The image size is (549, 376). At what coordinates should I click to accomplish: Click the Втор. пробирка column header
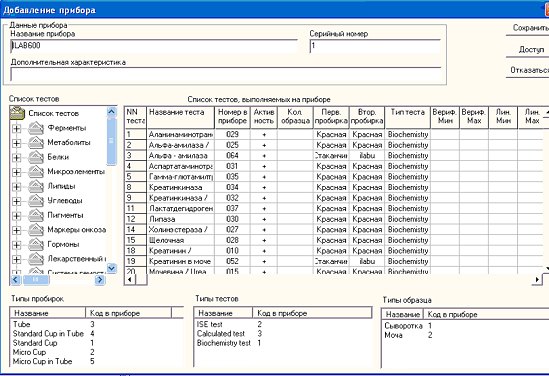tap(367, 117)
